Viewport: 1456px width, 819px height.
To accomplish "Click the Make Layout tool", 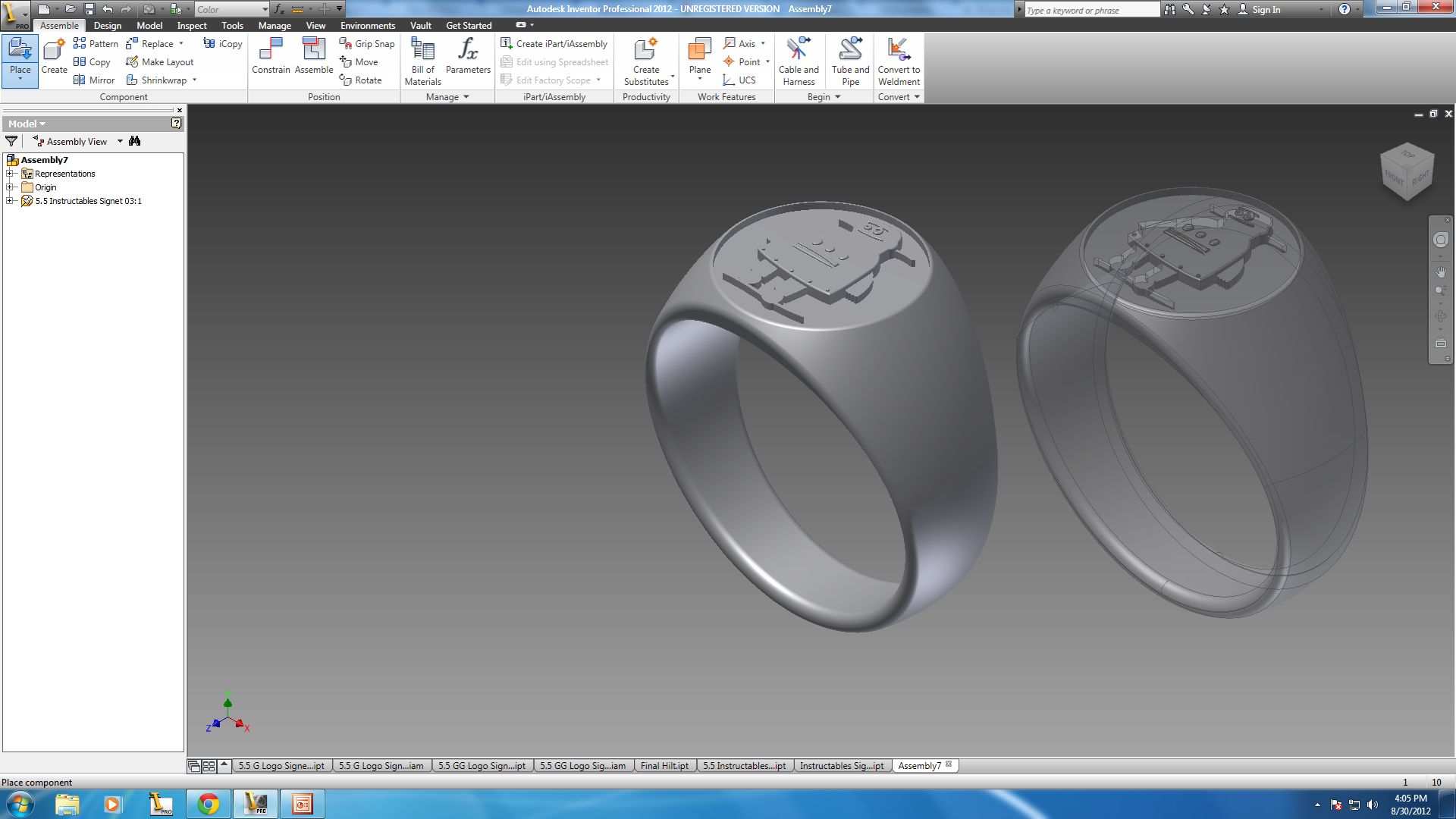I will click(159, 61).
